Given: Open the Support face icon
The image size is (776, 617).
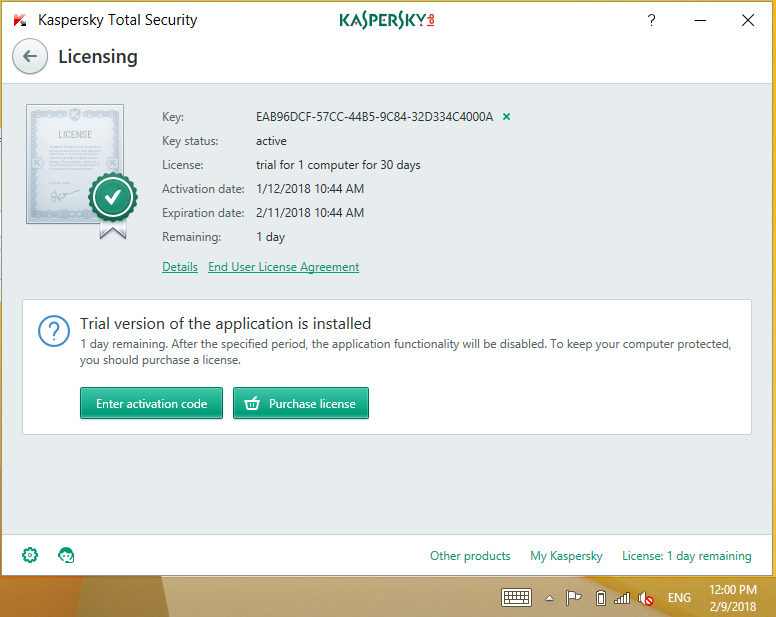Looking at the screenshot, I should [66, 555].
